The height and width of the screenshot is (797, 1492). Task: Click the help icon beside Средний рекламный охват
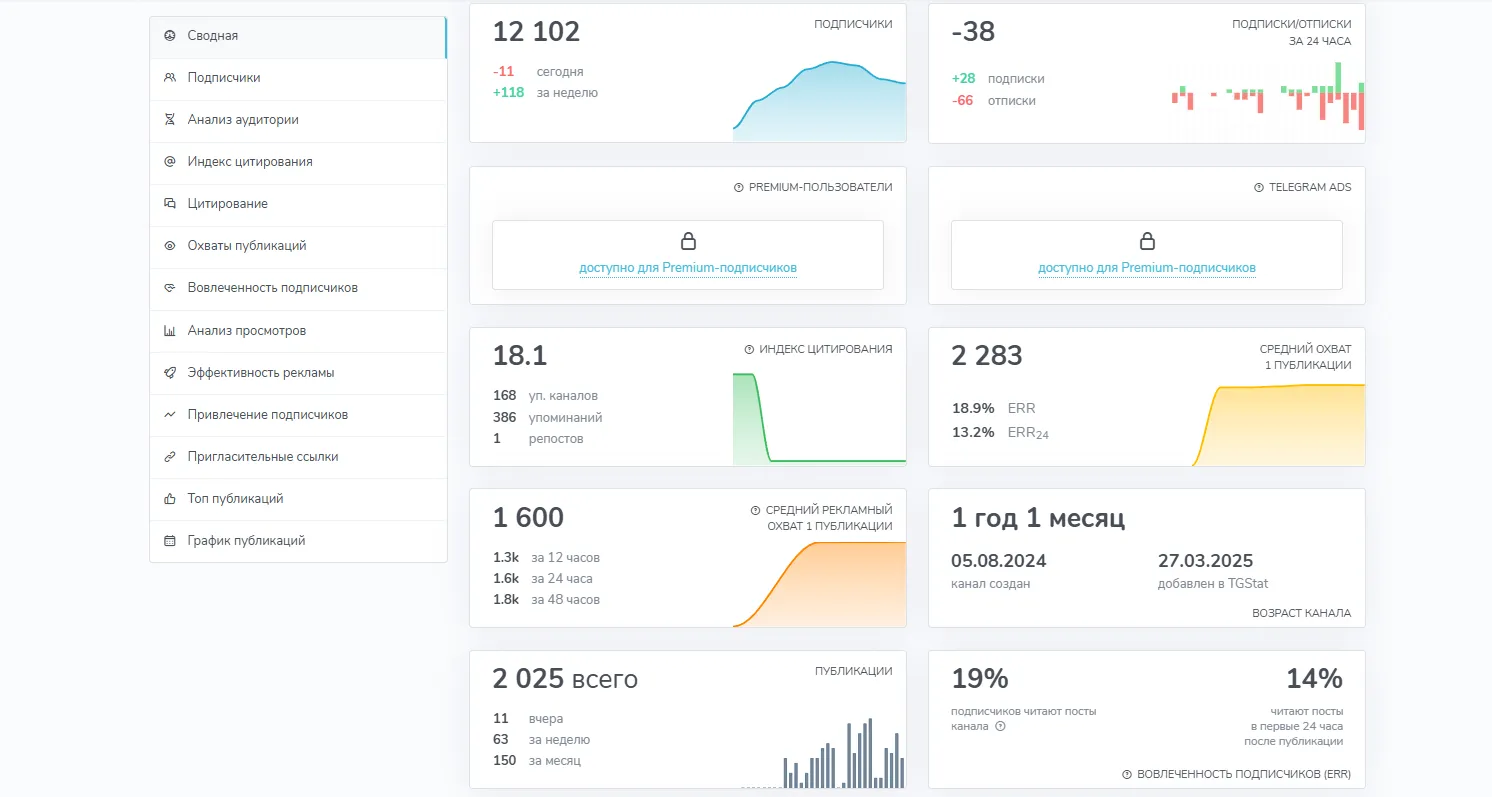tap(755, 510)
